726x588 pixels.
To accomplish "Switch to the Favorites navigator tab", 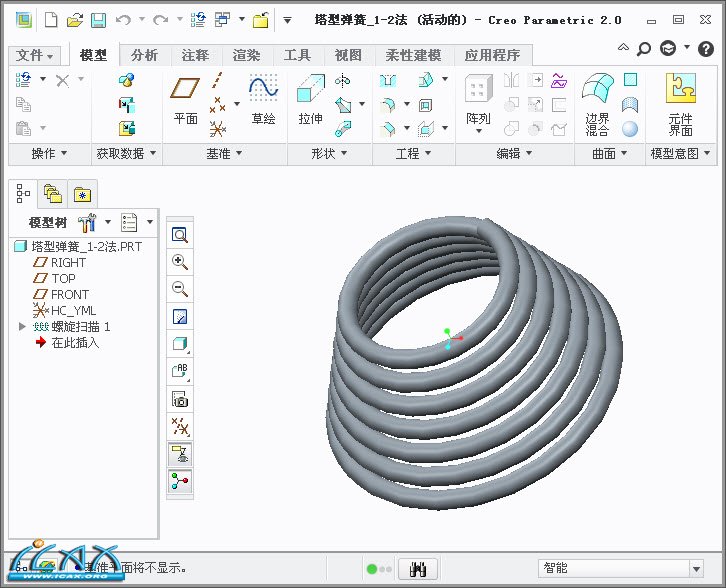I will coord(82,194).
